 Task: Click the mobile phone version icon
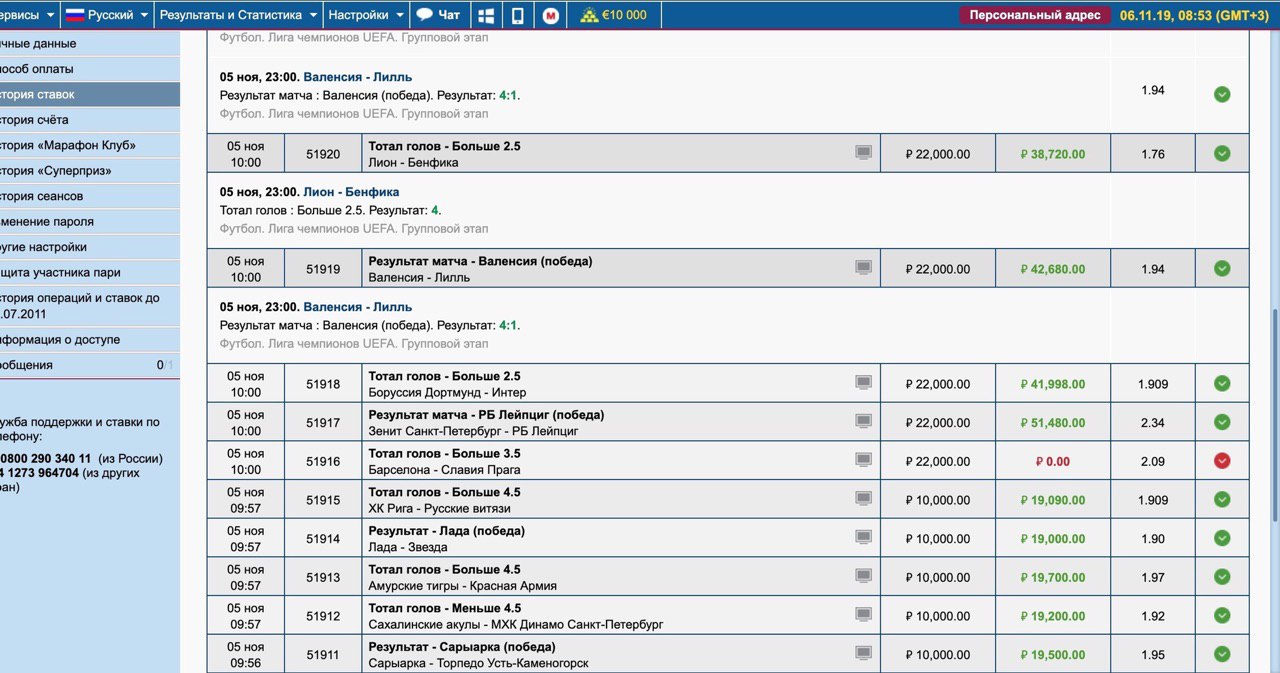pos(517,15)
